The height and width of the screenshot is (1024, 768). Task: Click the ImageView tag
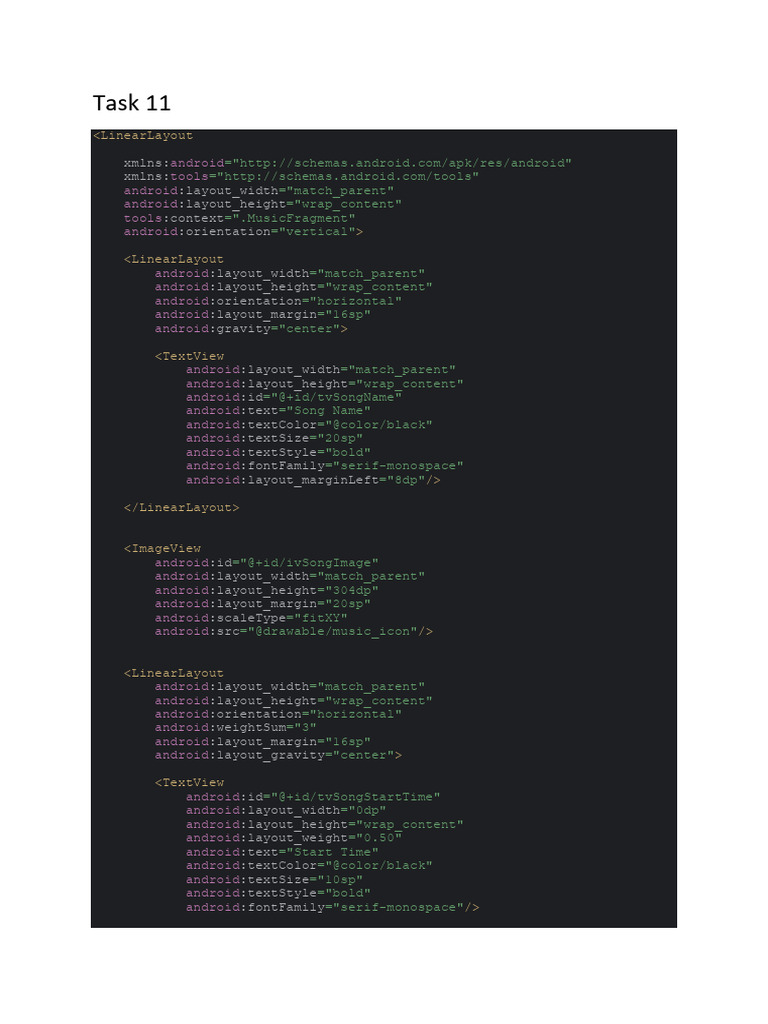pos(163,549)
